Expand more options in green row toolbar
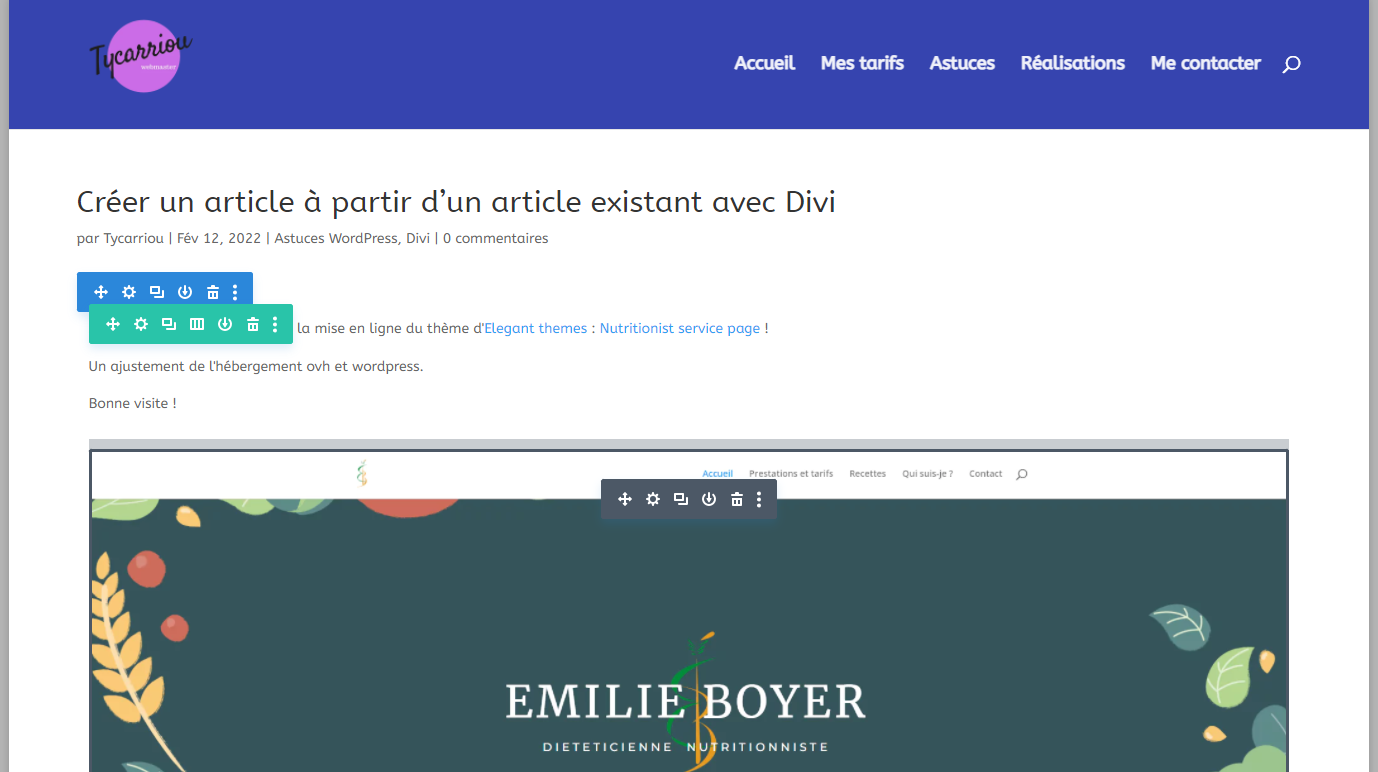Viewport: 1378px width, 772px height. click(x=275, y=324)
